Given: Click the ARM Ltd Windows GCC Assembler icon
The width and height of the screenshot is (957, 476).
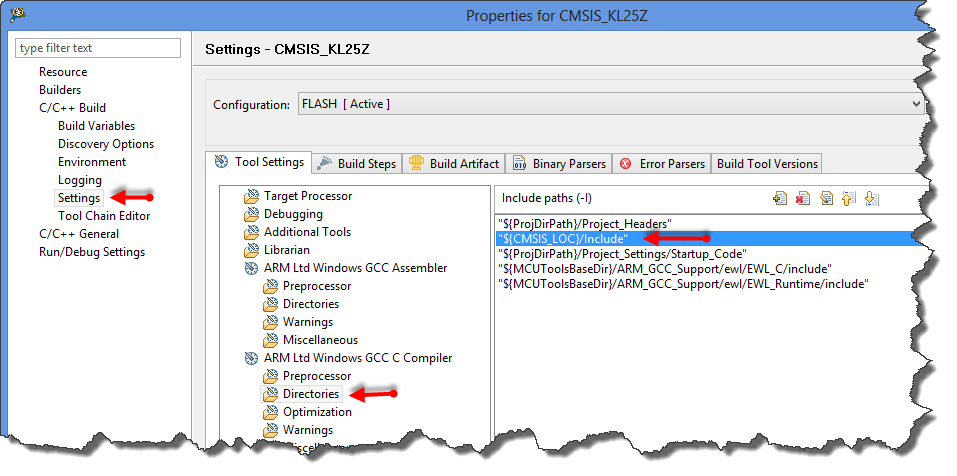Looking at the screenshot, I should click(251, 268).
